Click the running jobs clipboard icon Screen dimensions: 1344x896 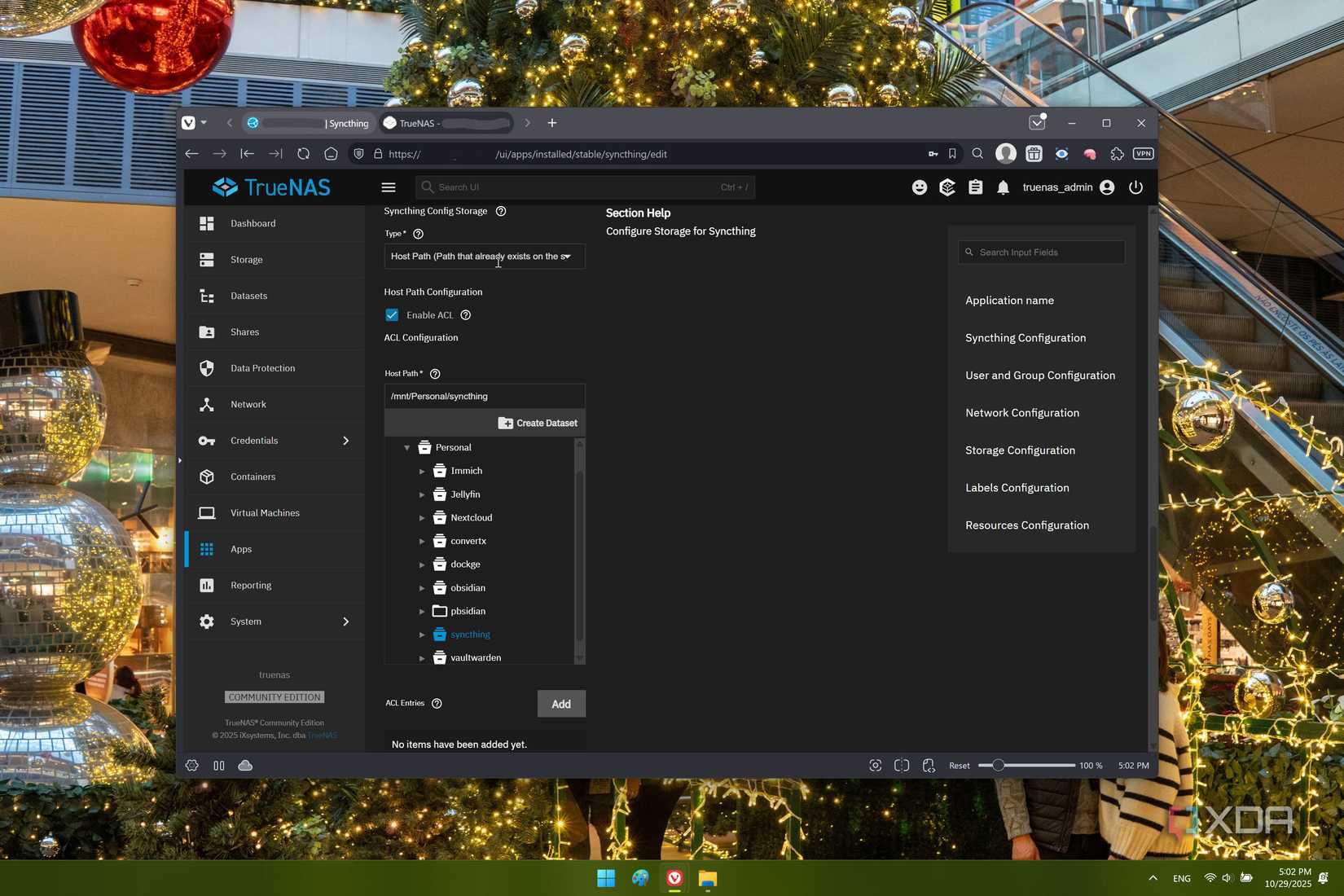975,187
